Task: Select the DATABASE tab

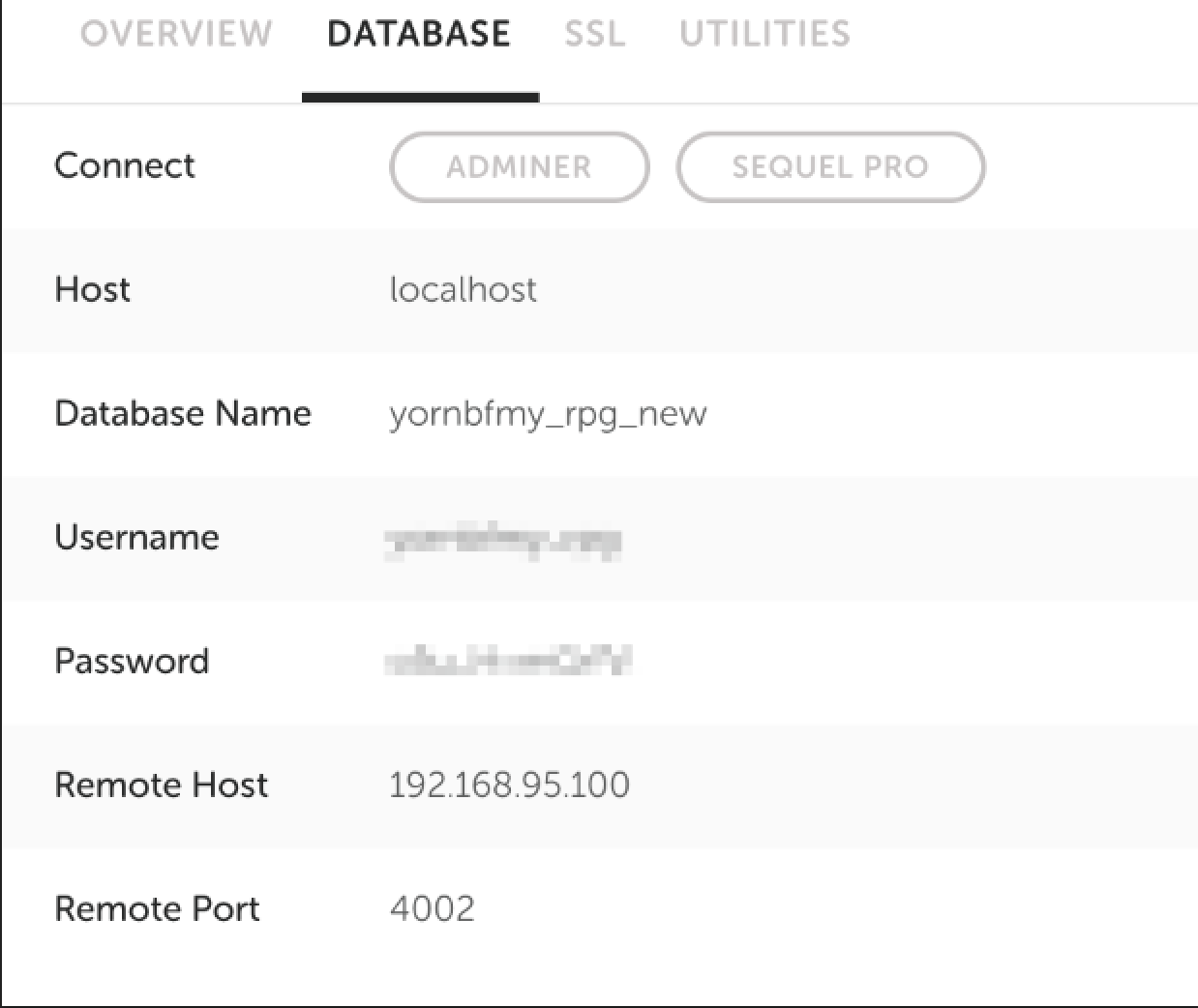Action: coord(419,34)
